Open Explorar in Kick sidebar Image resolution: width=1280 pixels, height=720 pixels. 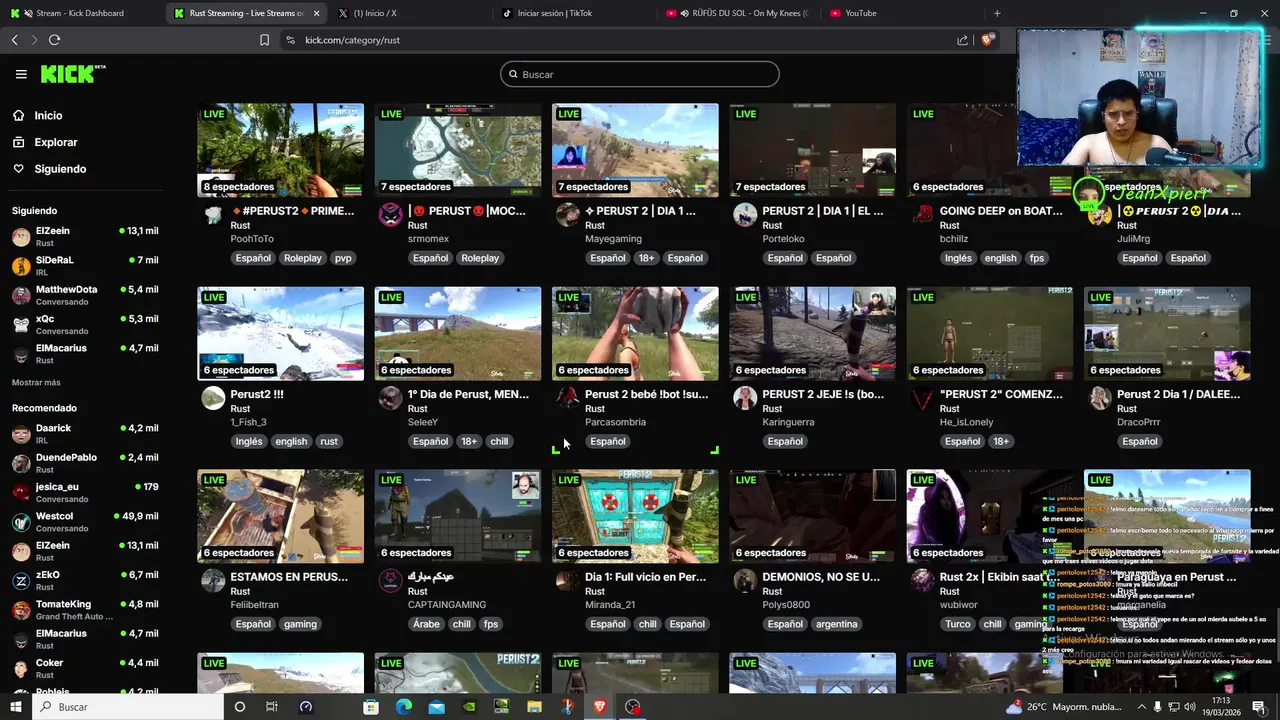(55, 142)
